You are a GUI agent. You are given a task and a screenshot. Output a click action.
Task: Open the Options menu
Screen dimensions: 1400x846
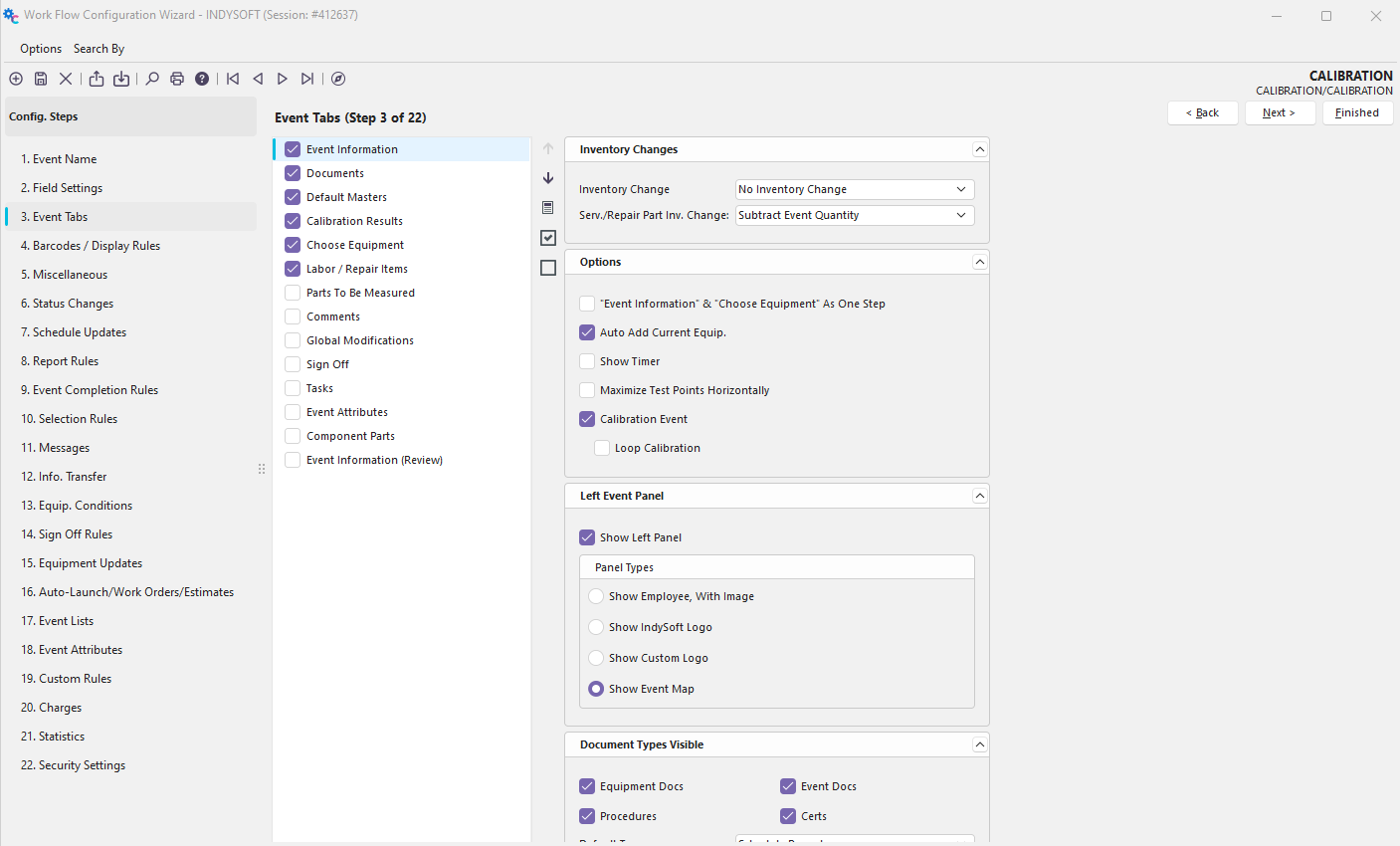[x=41, y=49]
